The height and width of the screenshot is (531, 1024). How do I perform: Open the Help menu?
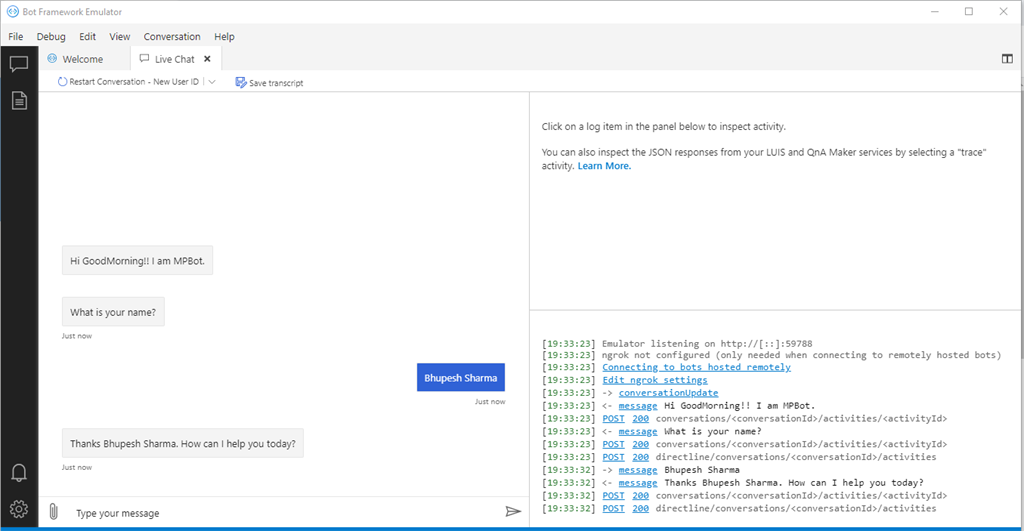[x=224, y=37]
